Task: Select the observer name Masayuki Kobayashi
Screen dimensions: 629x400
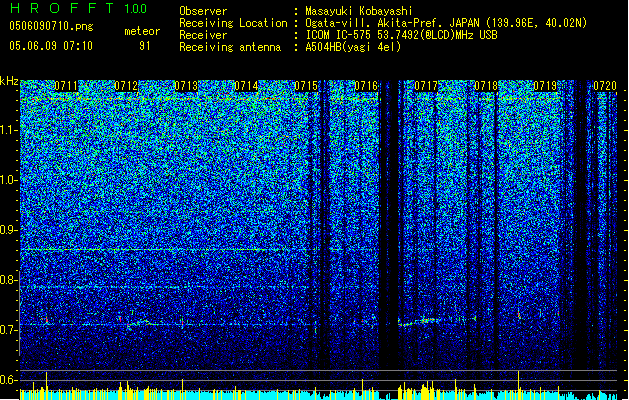Action: click(x=359, y=11)
